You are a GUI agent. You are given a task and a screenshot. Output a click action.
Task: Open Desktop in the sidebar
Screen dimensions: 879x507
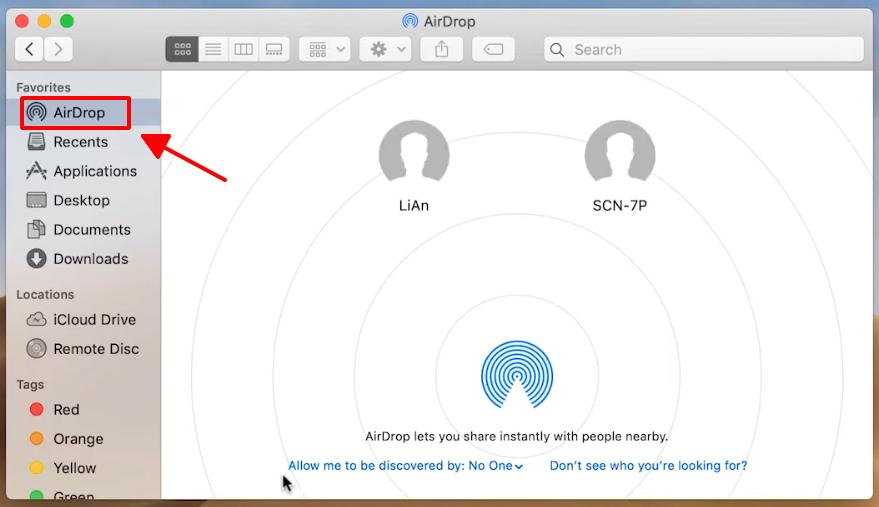(83, 200)
